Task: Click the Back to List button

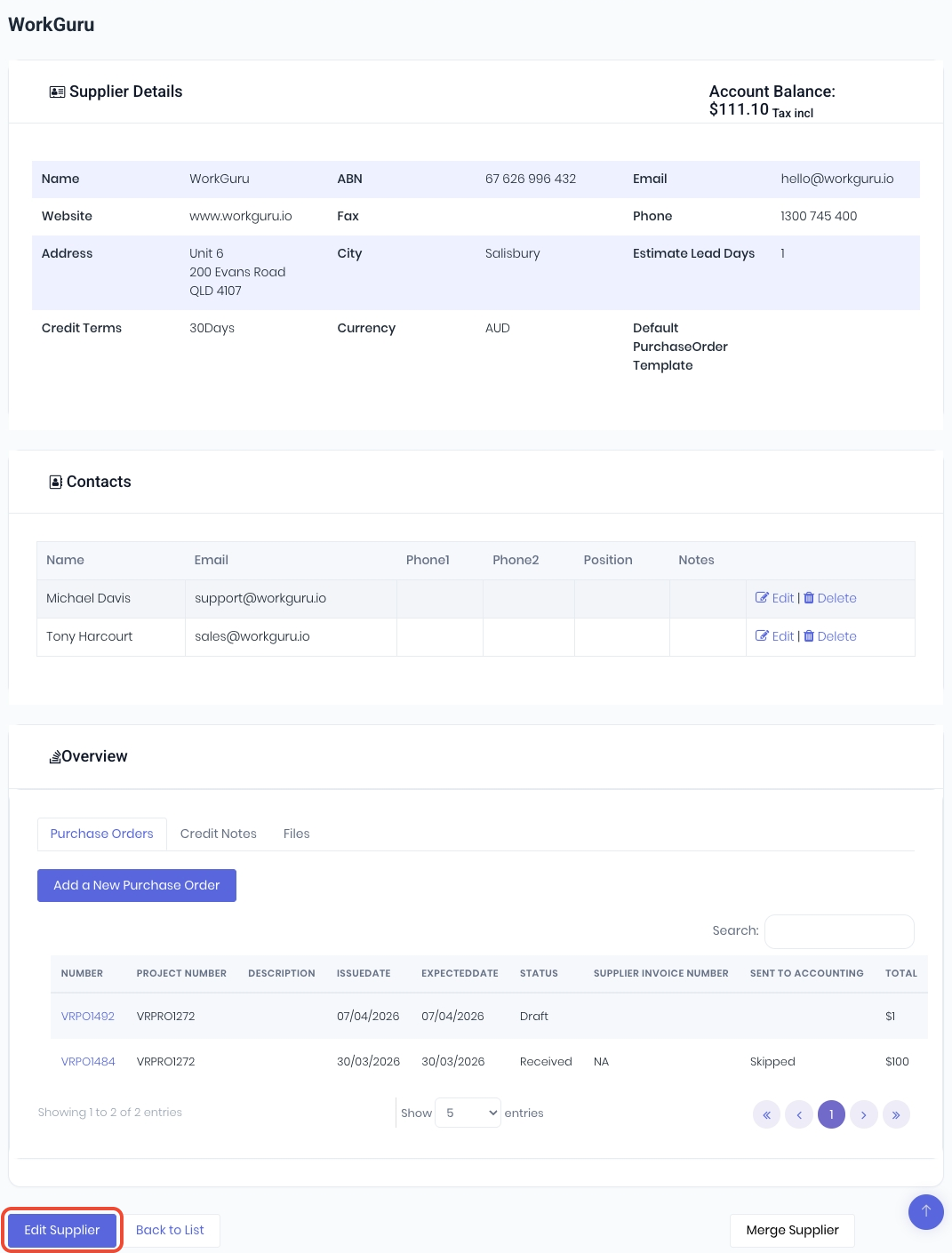Action: pos(170,1230)
